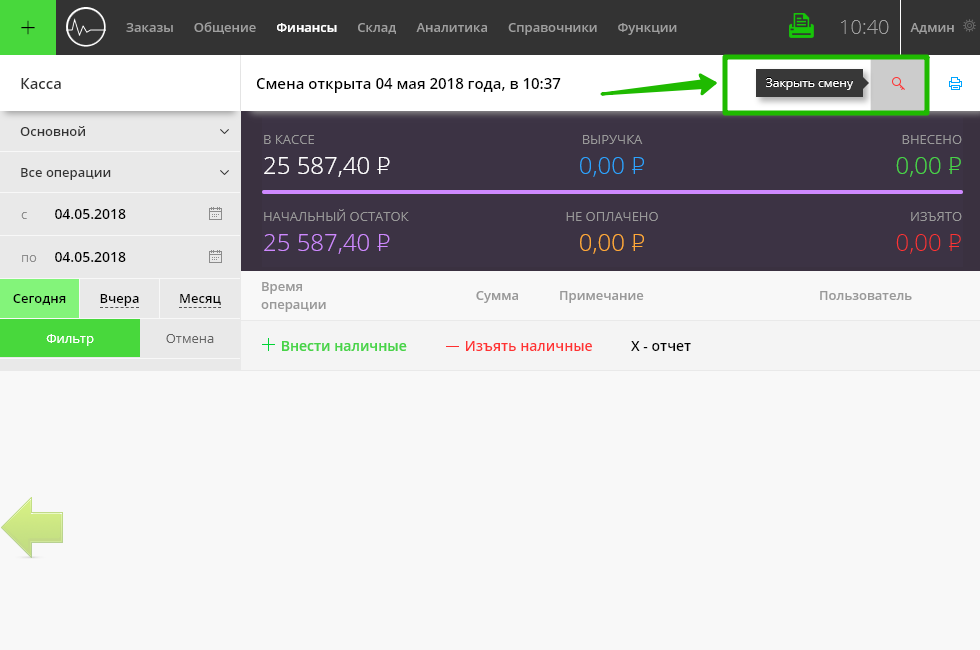The width and height of the screenshot is (980, 650).
Task: Click the red key close-shift icon
Action: (x=898, y=84)
